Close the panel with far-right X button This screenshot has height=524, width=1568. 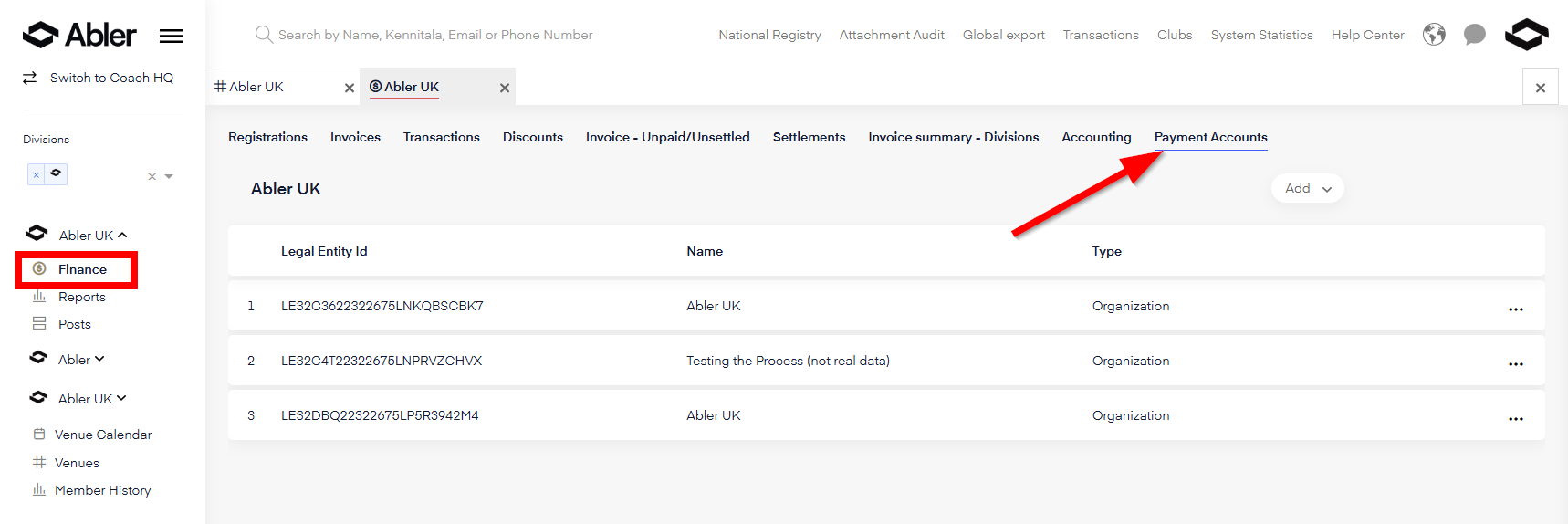point(1541,88)
